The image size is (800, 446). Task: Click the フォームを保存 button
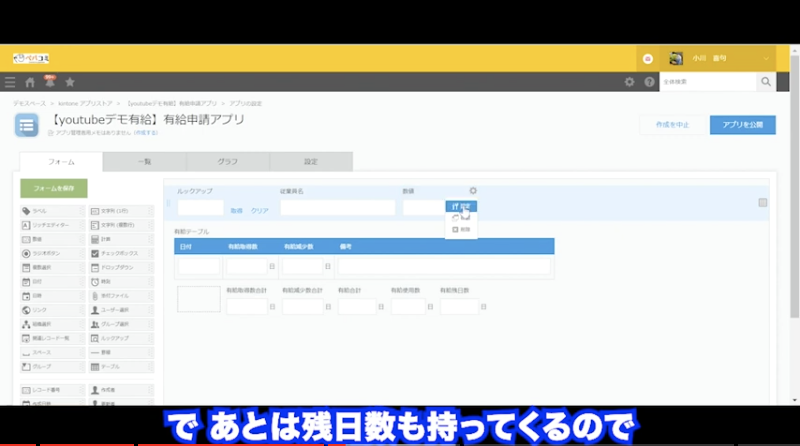click(54, 188)
